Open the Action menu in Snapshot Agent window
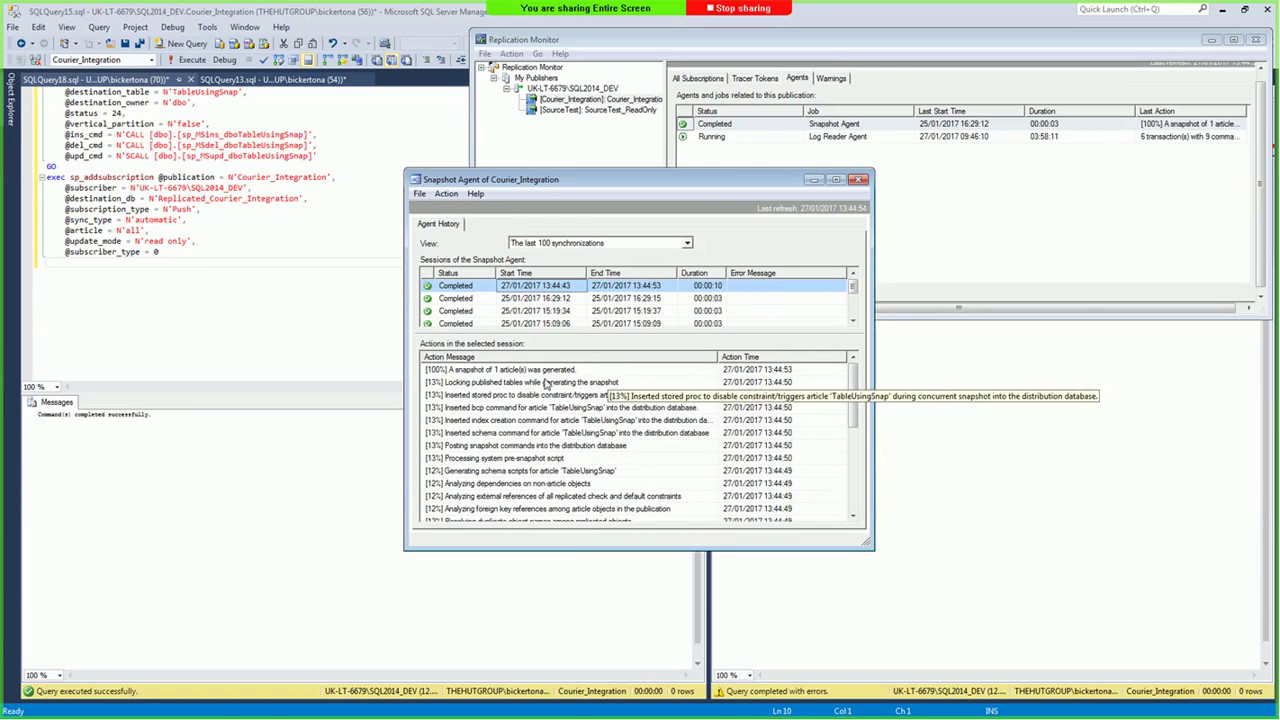Image resolution: width=1280 pixels, height=720 pixels. pyautogui.click(x=446, y=194)
